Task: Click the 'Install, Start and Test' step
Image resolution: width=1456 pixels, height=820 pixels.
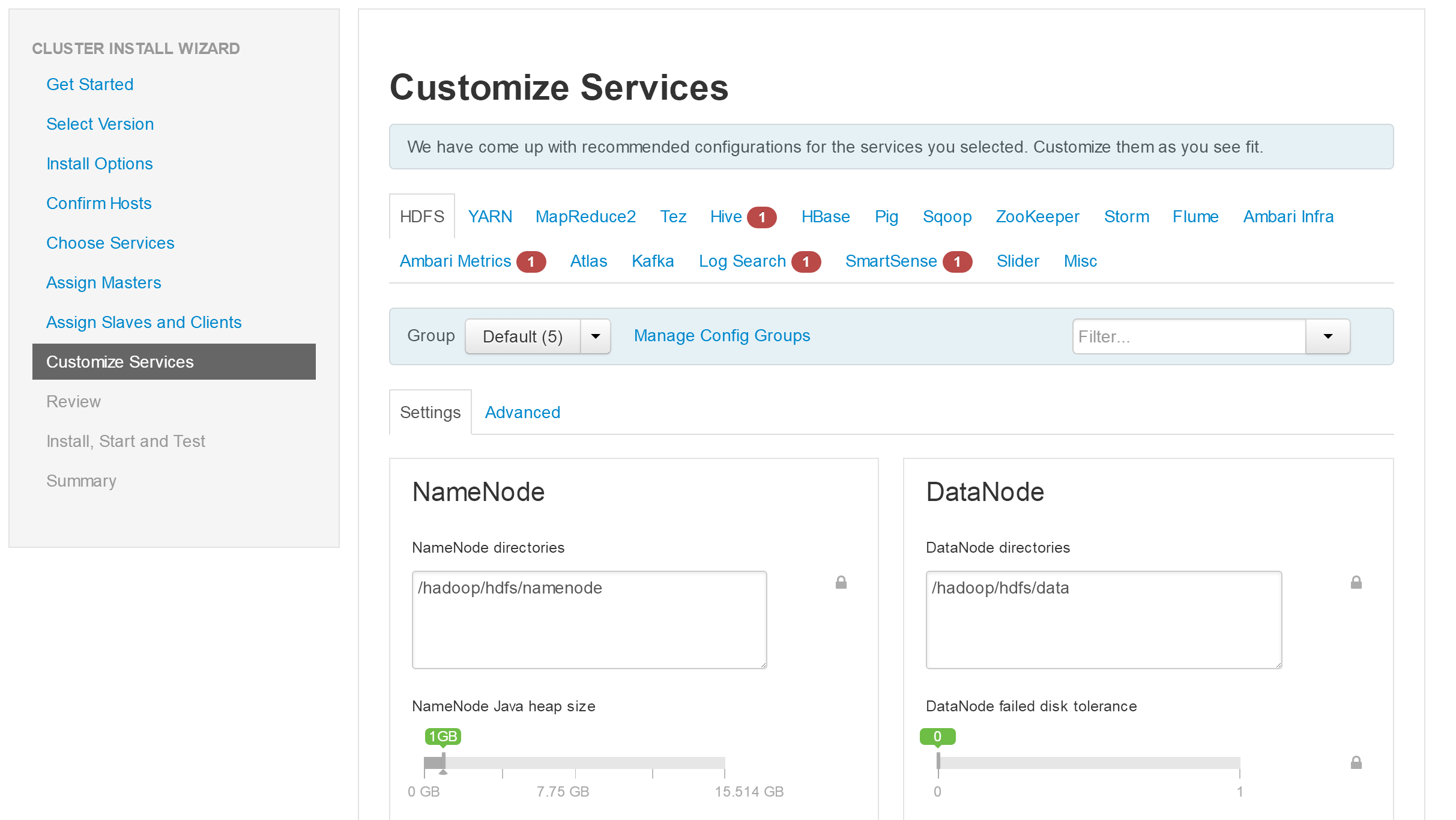Action: [126, 441]
